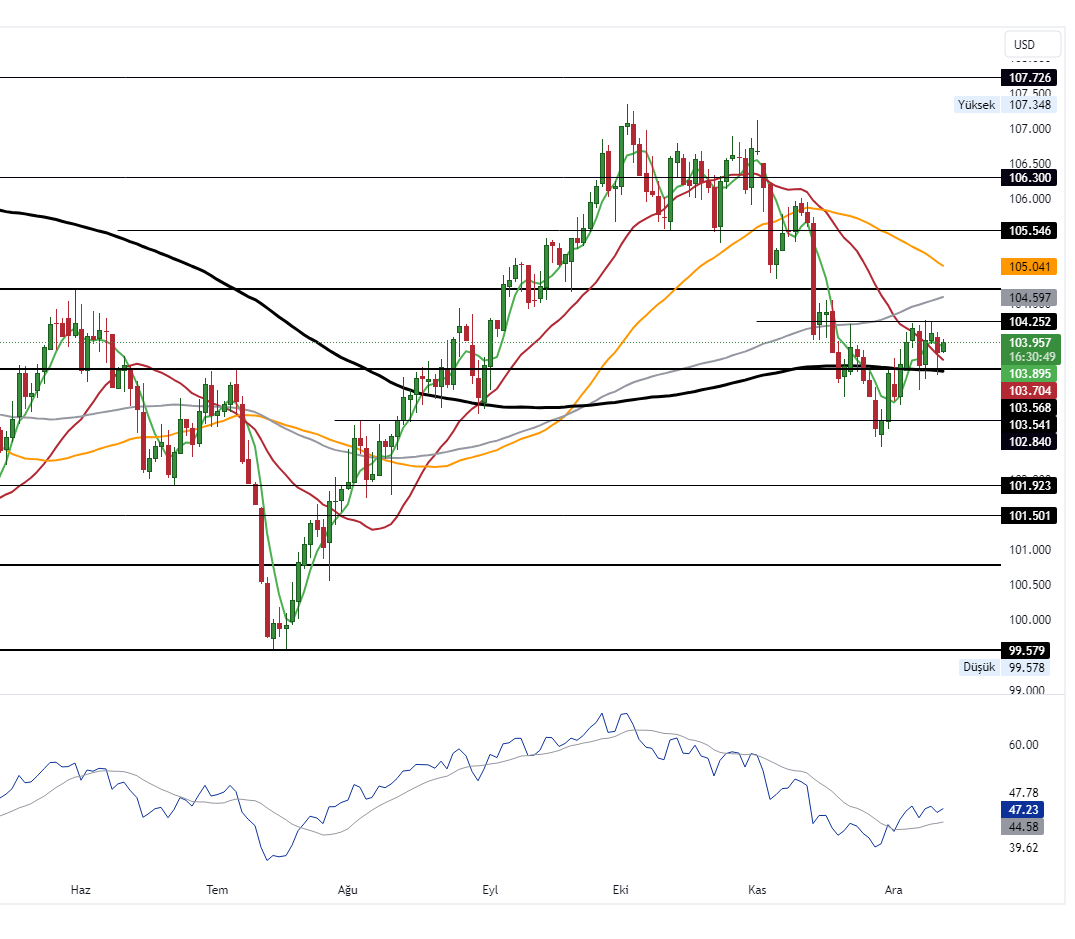The image size is (1075, 939).
Task: Select the orange 105.041 moving average label
Action: 1029,267
